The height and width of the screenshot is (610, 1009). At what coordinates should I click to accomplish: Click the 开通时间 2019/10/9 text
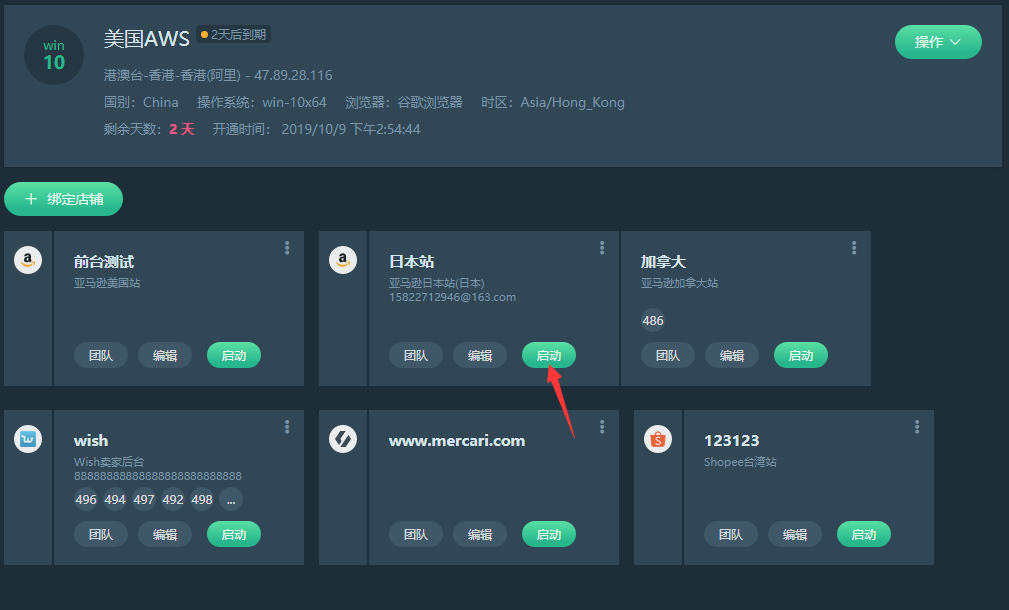pos(316,129)
